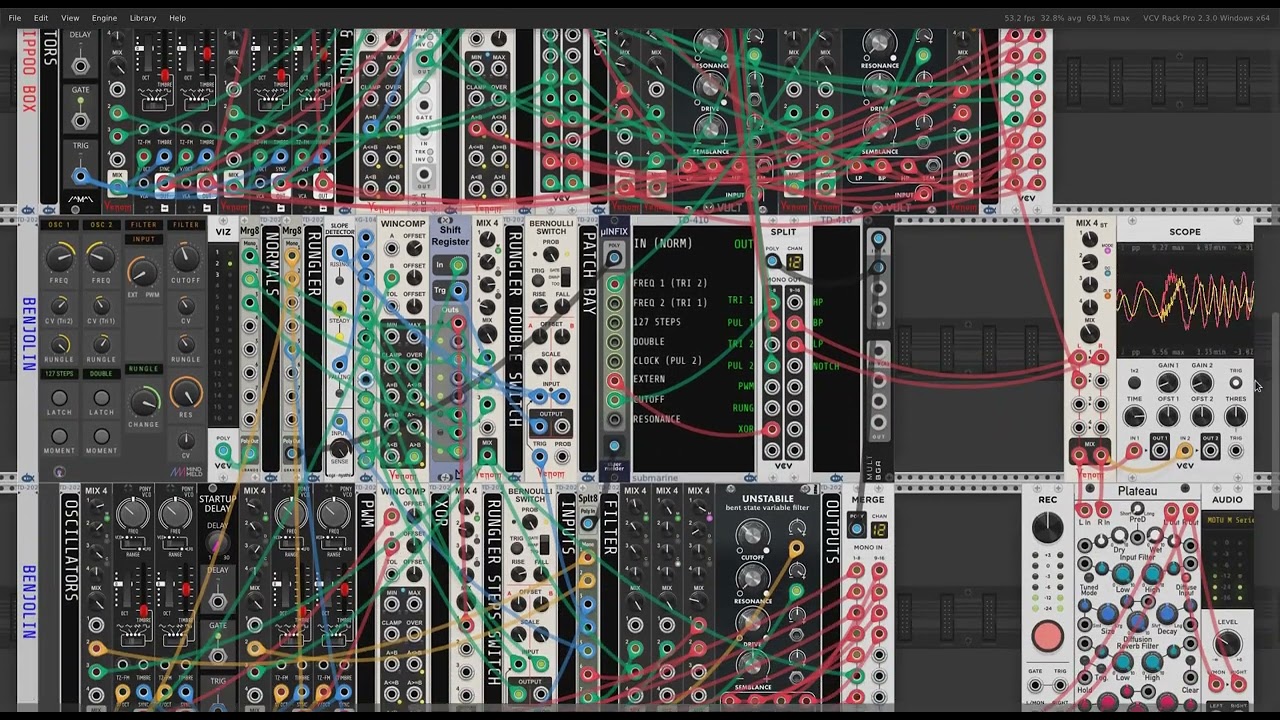
Task: Click the XOR output jack on SPLIT
Action: click(772, 428)
